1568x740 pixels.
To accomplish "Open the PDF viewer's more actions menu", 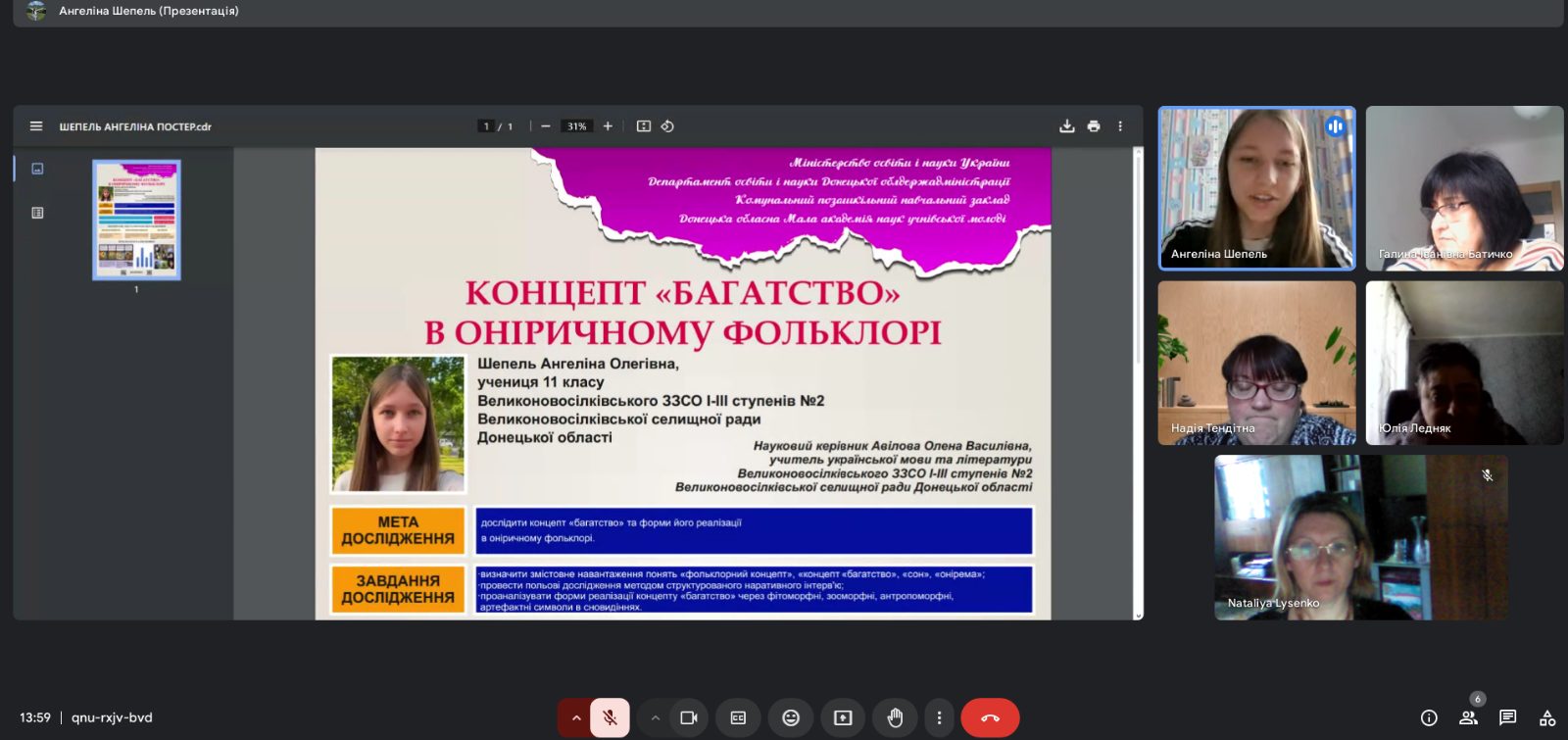I will 1120,126.
